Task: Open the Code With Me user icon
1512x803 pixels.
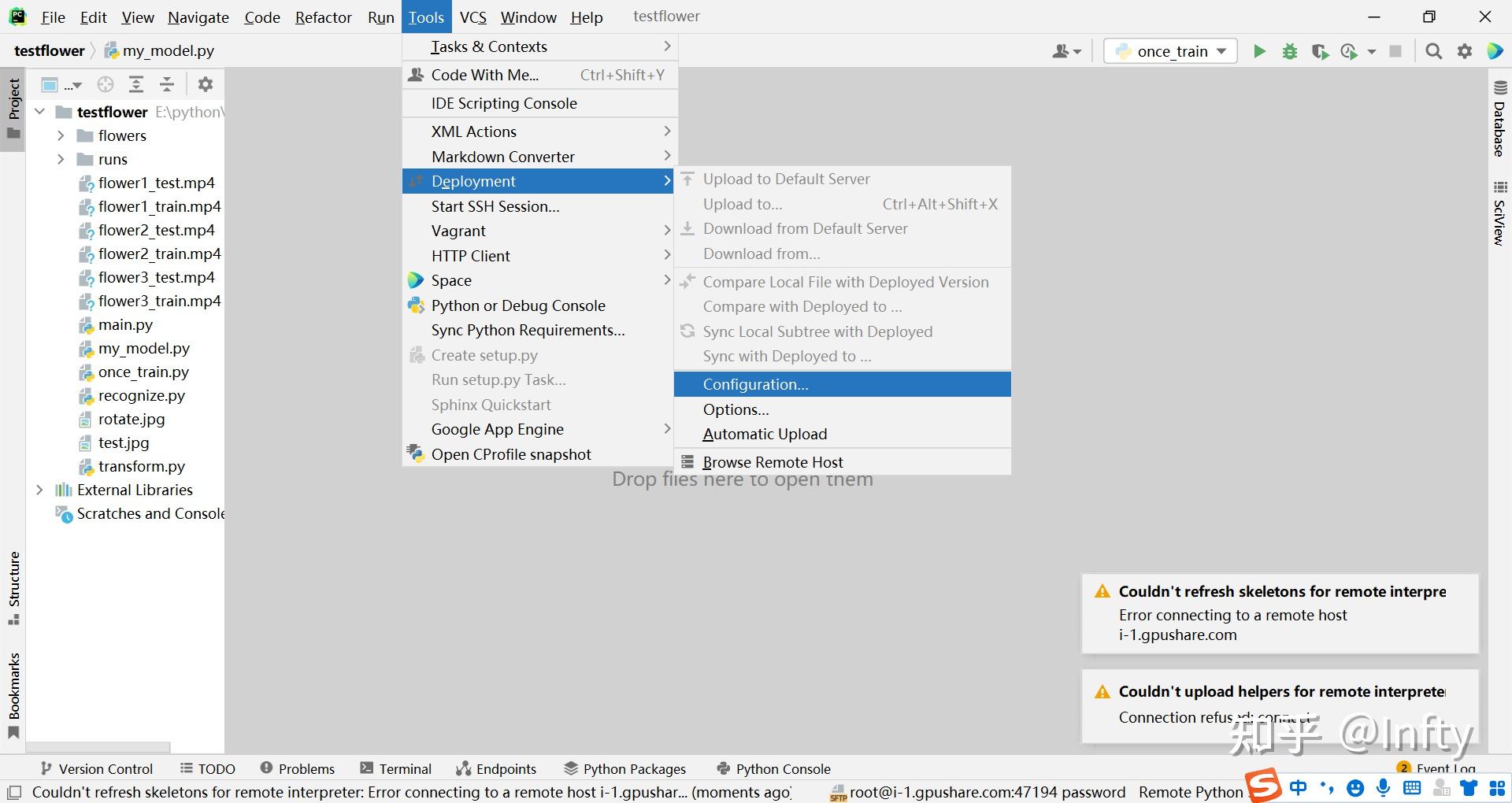Action: coord(1061,51)
